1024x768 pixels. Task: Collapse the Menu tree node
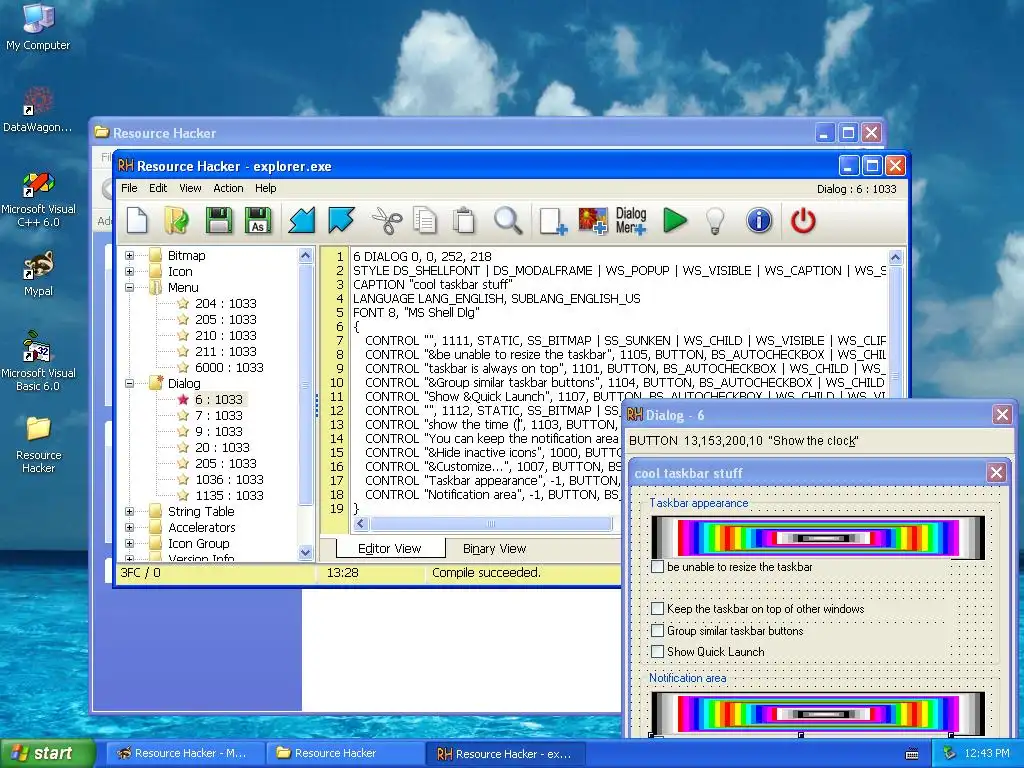pyautogui.click(x=129, y=287)
